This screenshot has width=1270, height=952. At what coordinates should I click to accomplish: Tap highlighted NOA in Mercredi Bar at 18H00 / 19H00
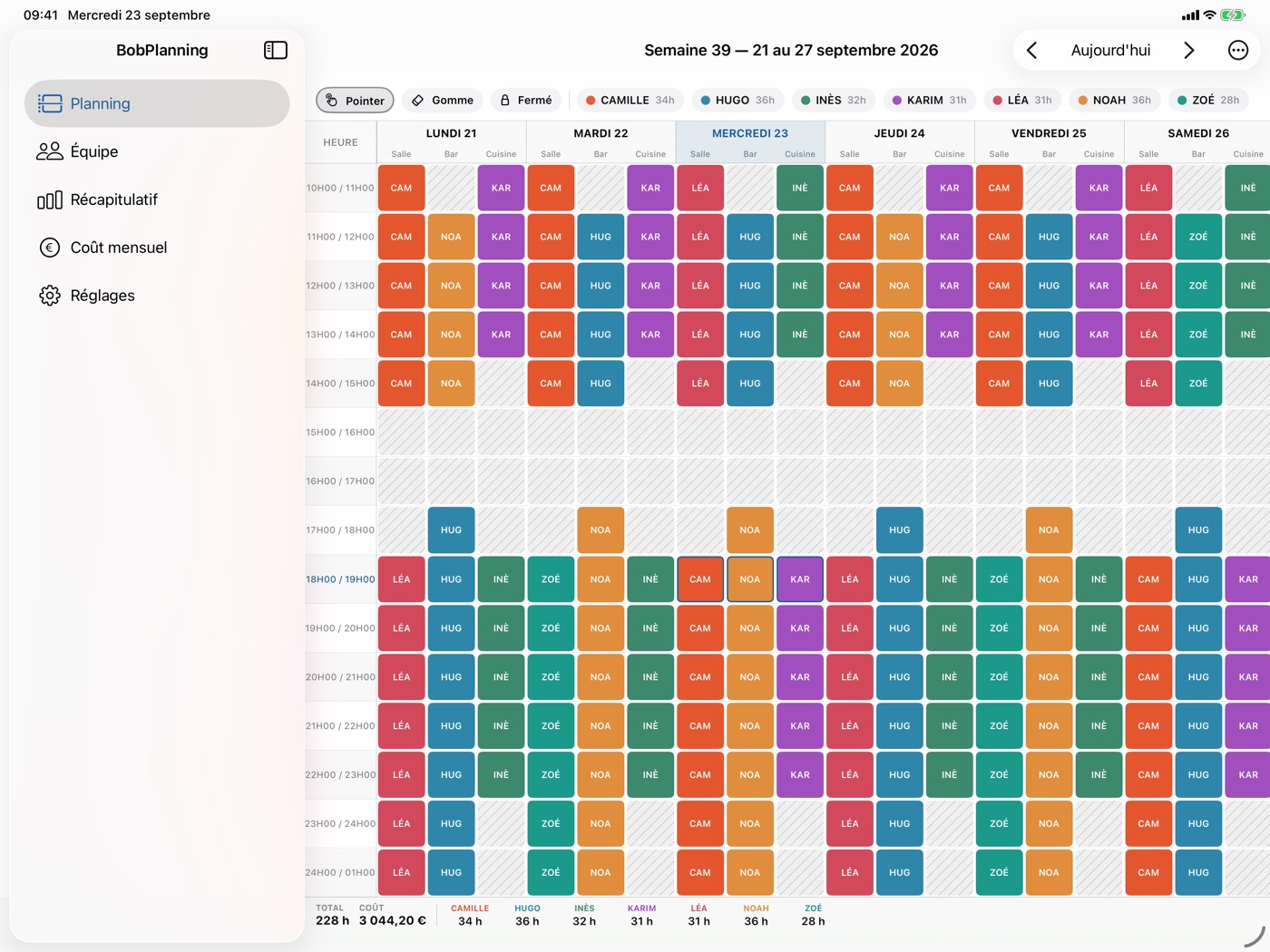tap(750, 579)
